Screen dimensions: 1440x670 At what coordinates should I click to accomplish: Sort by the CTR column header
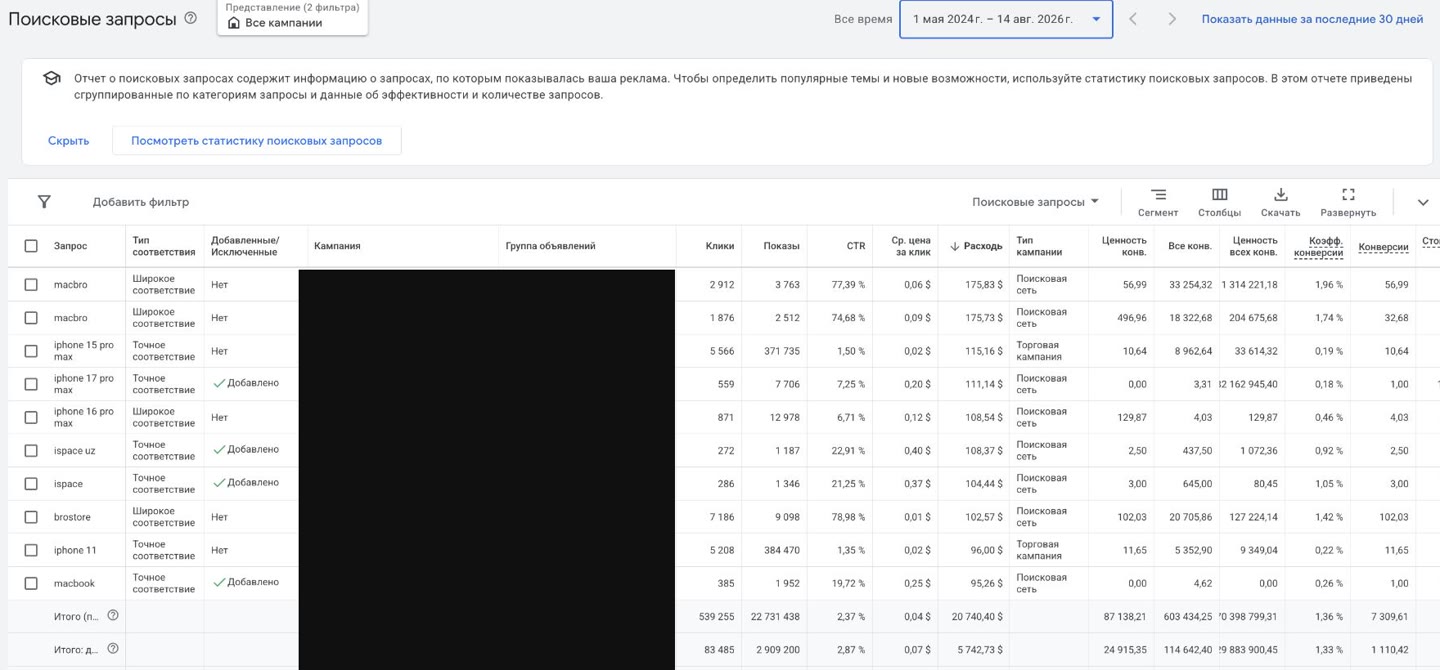(x=855, y=246)
